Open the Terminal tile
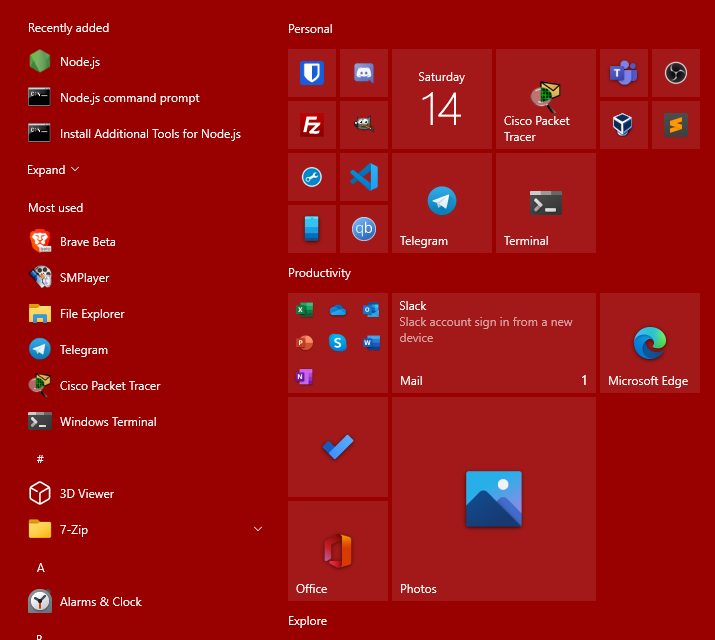Viewport: 715px width, 640px height. pyautogui.click(x=546, y=203)
